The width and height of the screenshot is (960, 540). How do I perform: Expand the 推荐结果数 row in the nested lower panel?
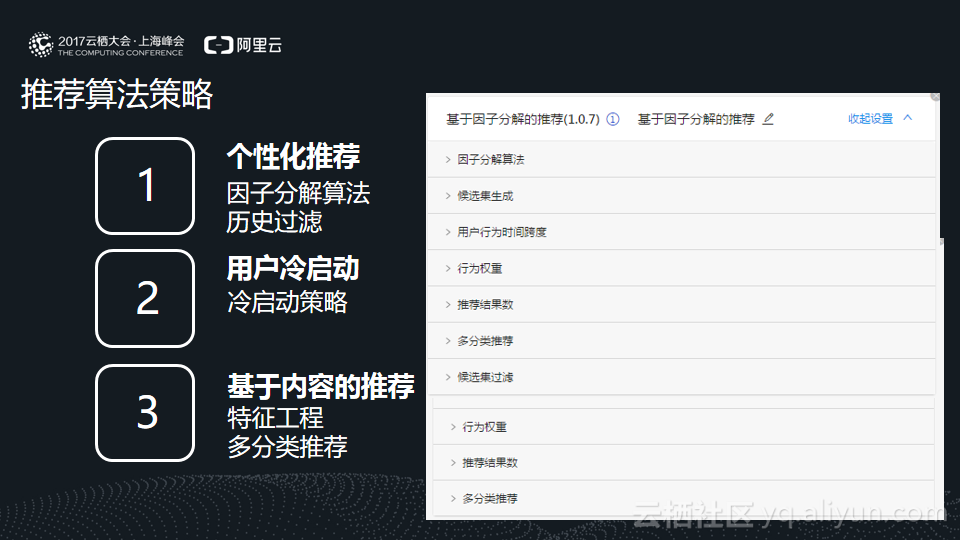click(683, 463)
